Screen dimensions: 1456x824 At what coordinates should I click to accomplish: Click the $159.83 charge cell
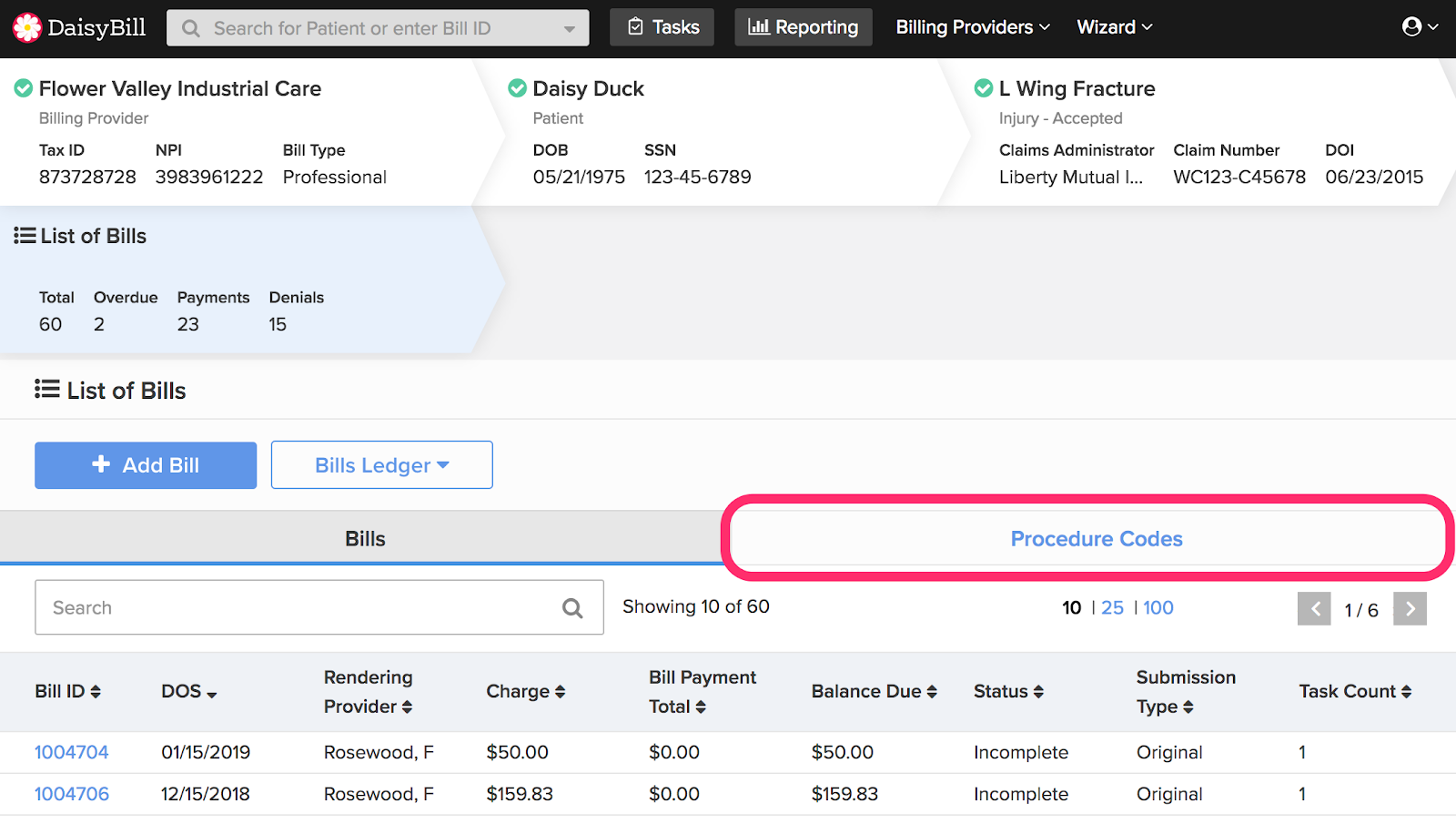[x=520, y=794]
